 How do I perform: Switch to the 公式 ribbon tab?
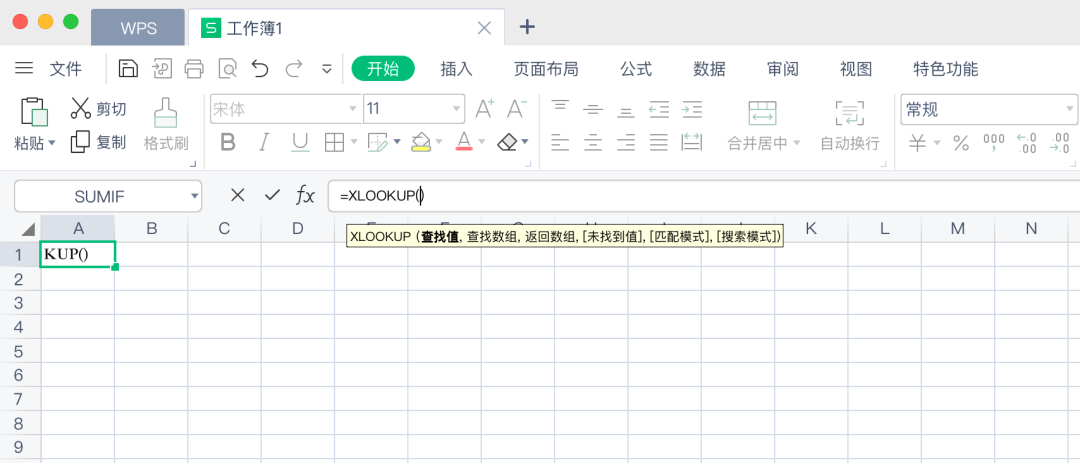tap(636, 69)
